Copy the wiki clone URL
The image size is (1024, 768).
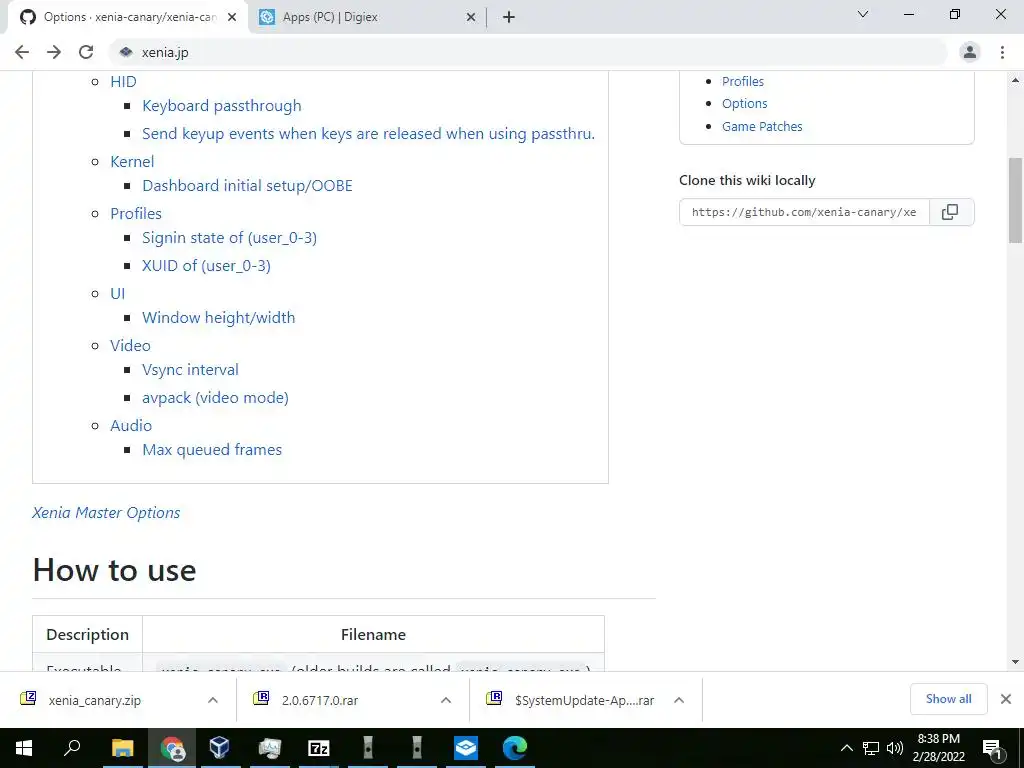(x=950, y=212)
